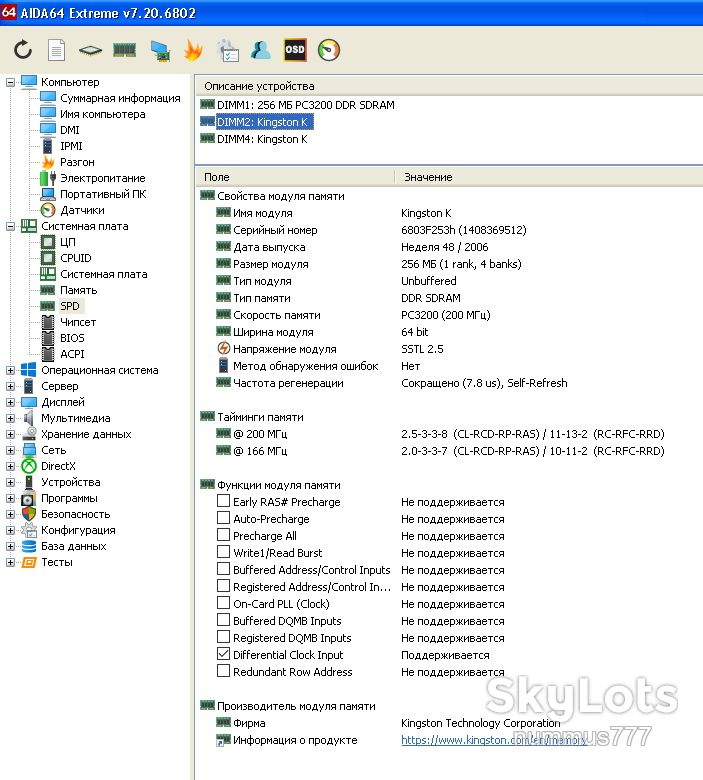Expand the Операционная система node

coord(10,371)
